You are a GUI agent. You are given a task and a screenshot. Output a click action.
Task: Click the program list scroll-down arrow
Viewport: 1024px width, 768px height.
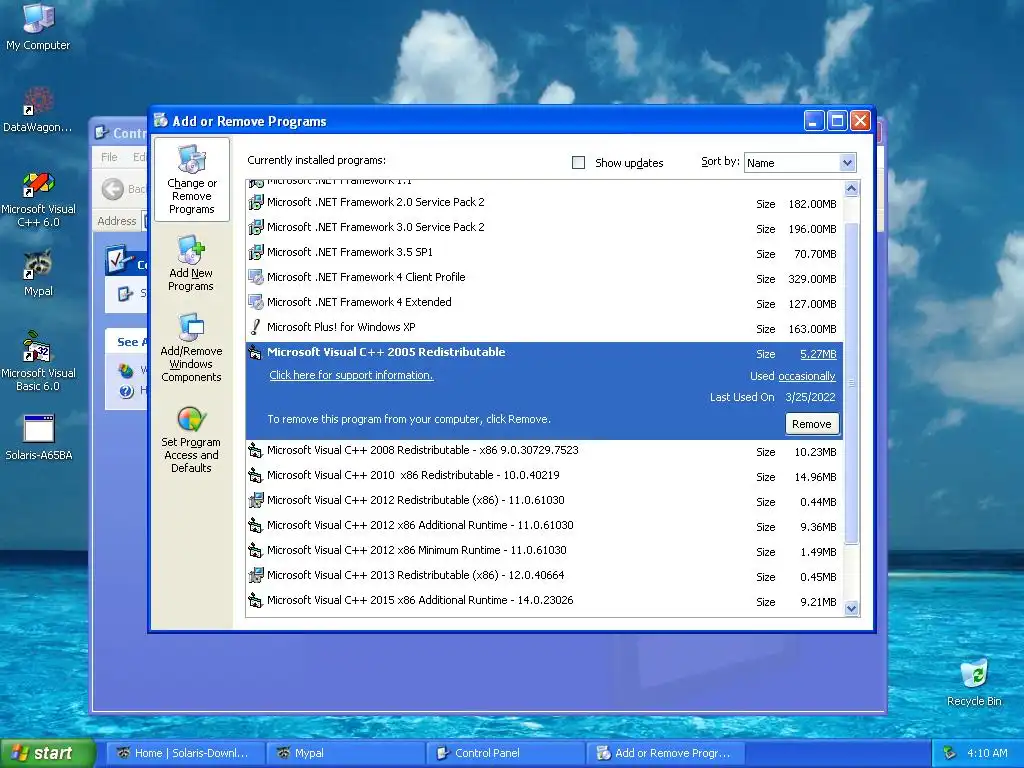851,609
